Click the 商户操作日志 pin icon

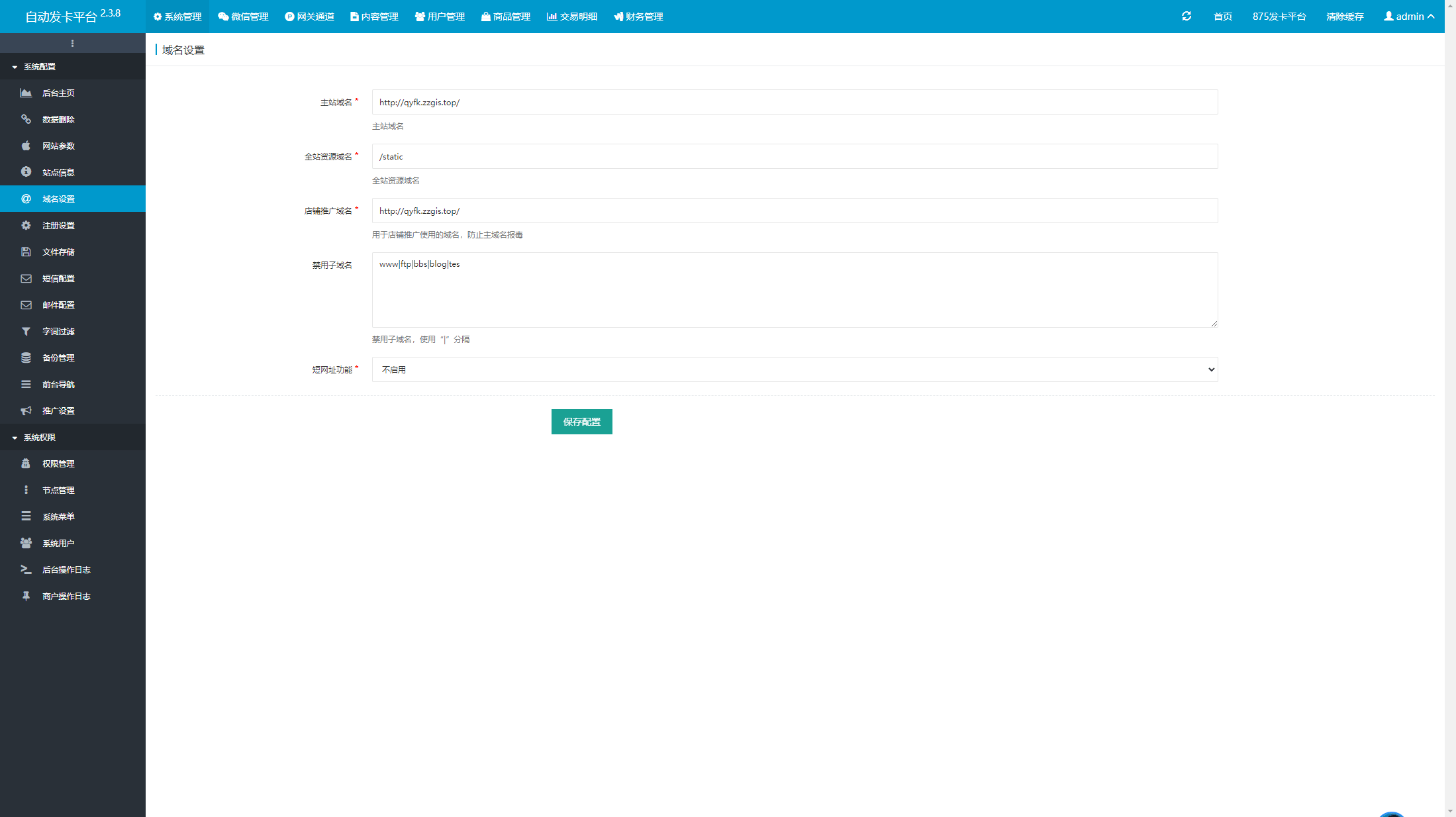[x=26, y=596]
